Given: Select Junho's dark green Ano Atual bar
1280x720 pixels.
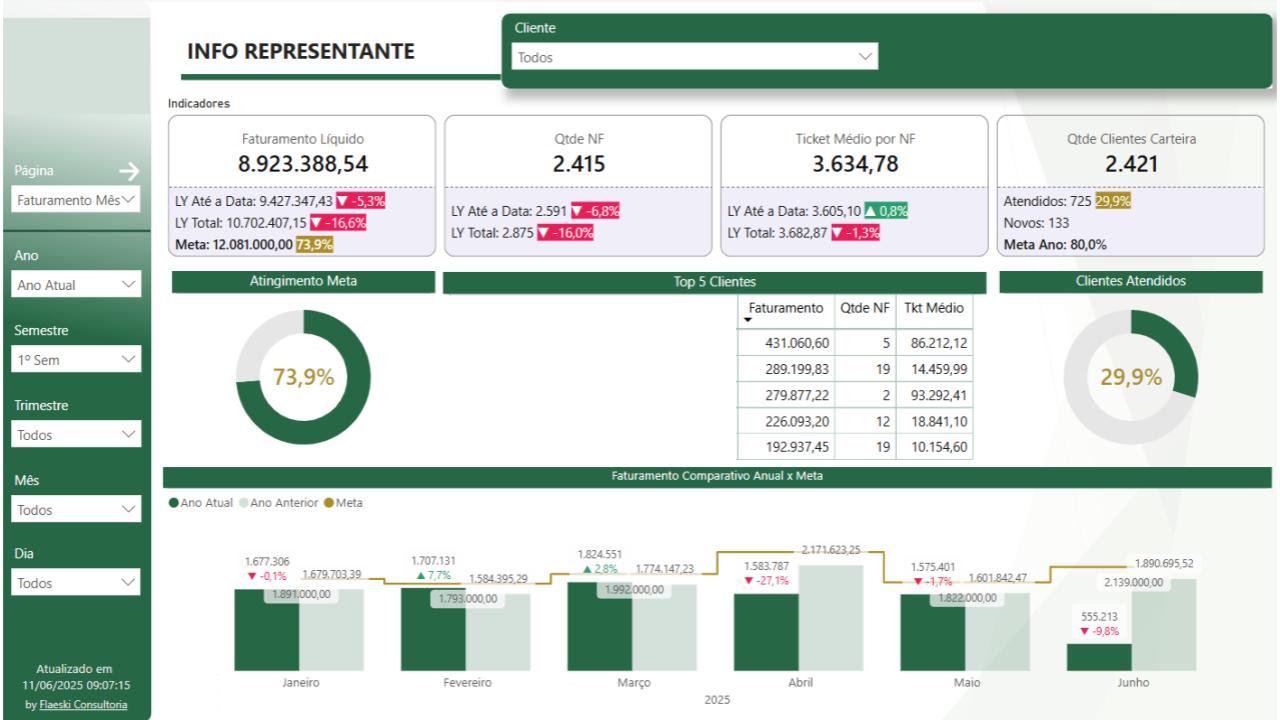Looking at the screenshot, I should coord(1099,657).
